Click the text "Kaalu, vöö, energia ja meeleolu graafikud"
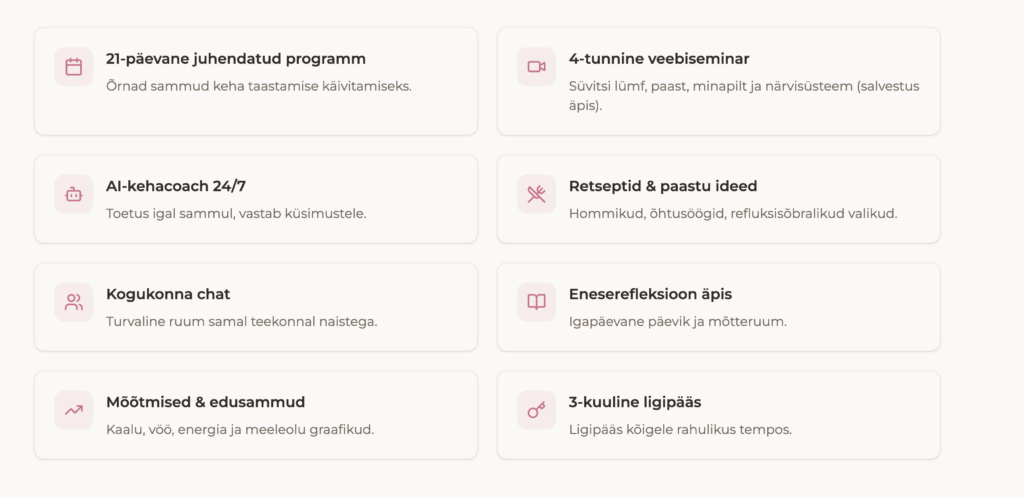Image resolution: width=1024 pixels, height=498 pixels. click(x=240, y=429)
